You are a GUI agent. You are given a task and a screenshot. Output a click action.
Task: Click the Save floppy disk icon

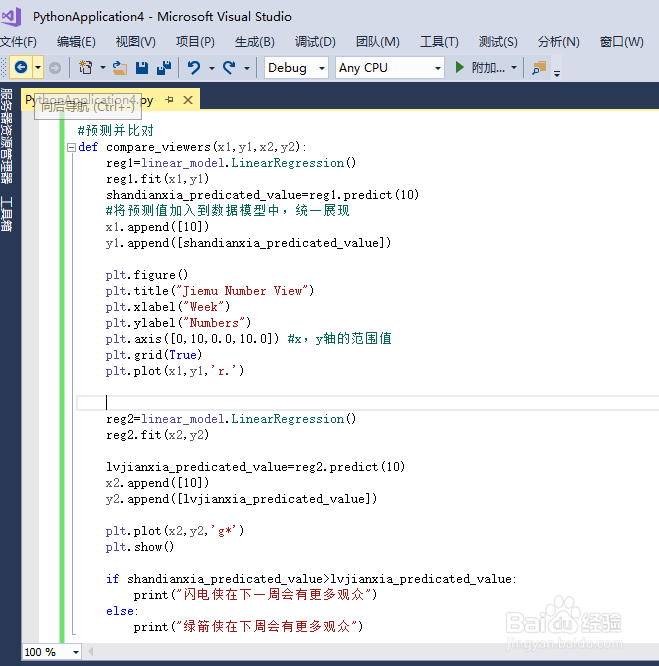coord(142,68)
